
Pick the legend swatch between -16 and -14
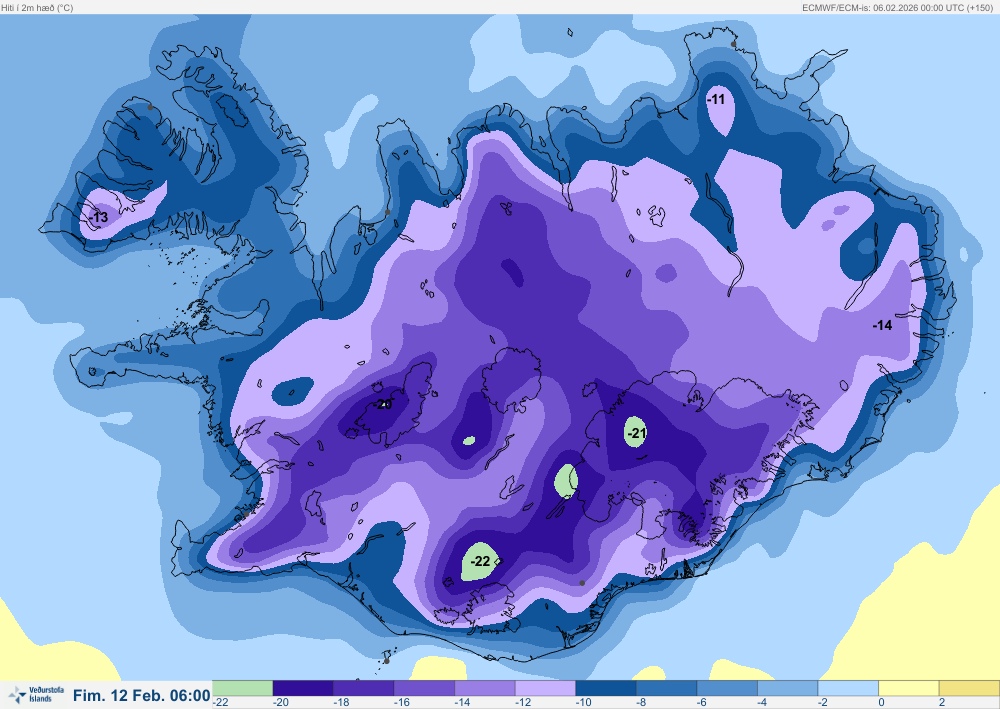[424, 689]
